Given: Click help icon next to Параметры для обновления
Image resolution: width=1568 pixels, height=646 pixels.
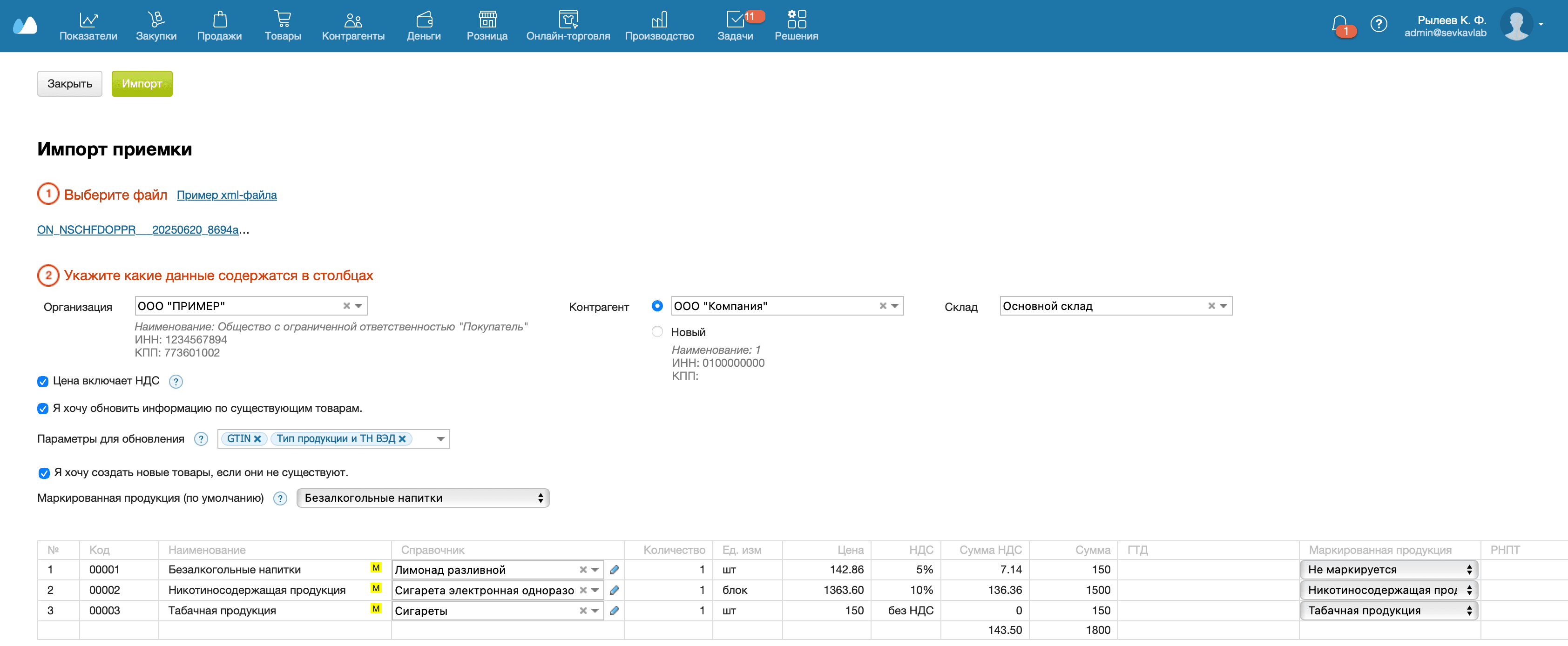Looking at the screenshot, I should coord(201,439).
